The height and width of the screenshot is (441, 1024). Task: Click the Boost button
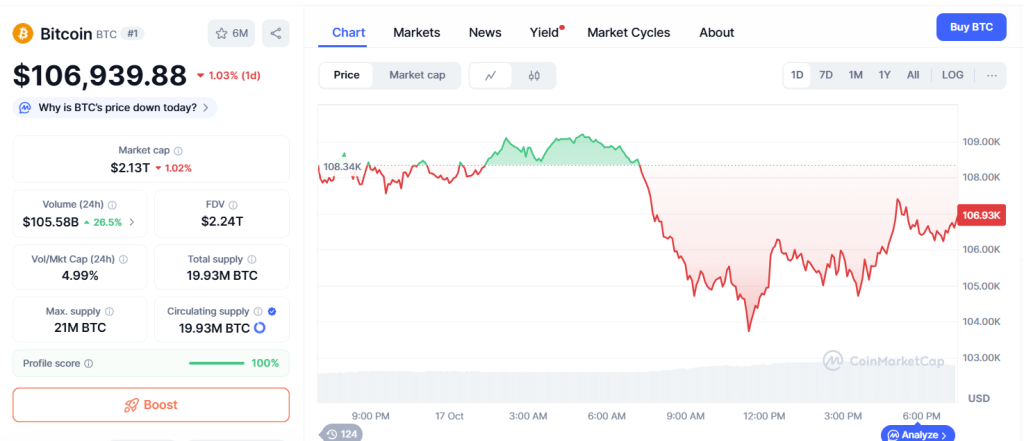[x=151, y=405]
